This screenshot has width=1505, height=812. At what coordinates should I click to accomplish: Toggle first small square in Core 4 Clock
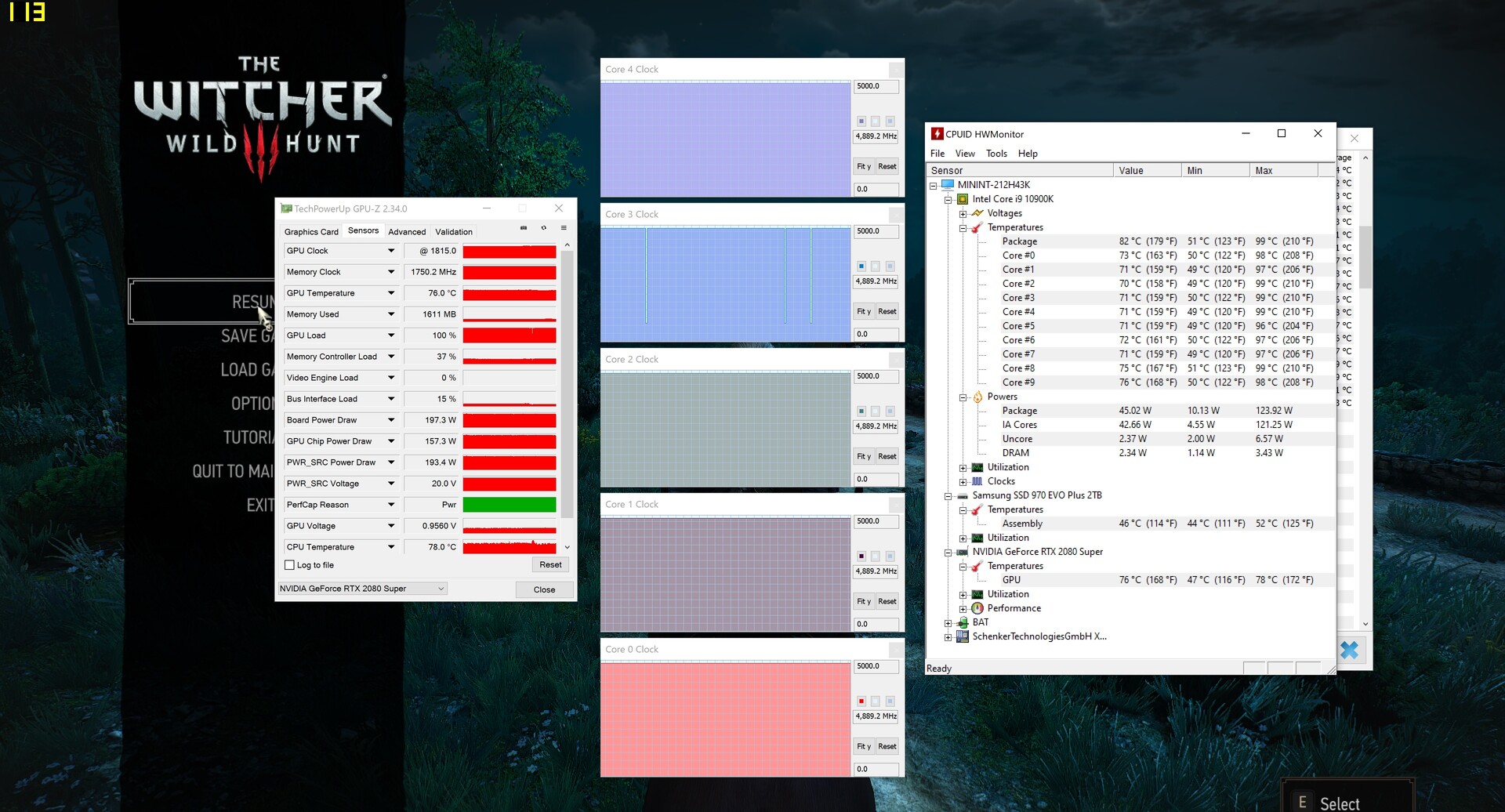(x=861, y=121)
